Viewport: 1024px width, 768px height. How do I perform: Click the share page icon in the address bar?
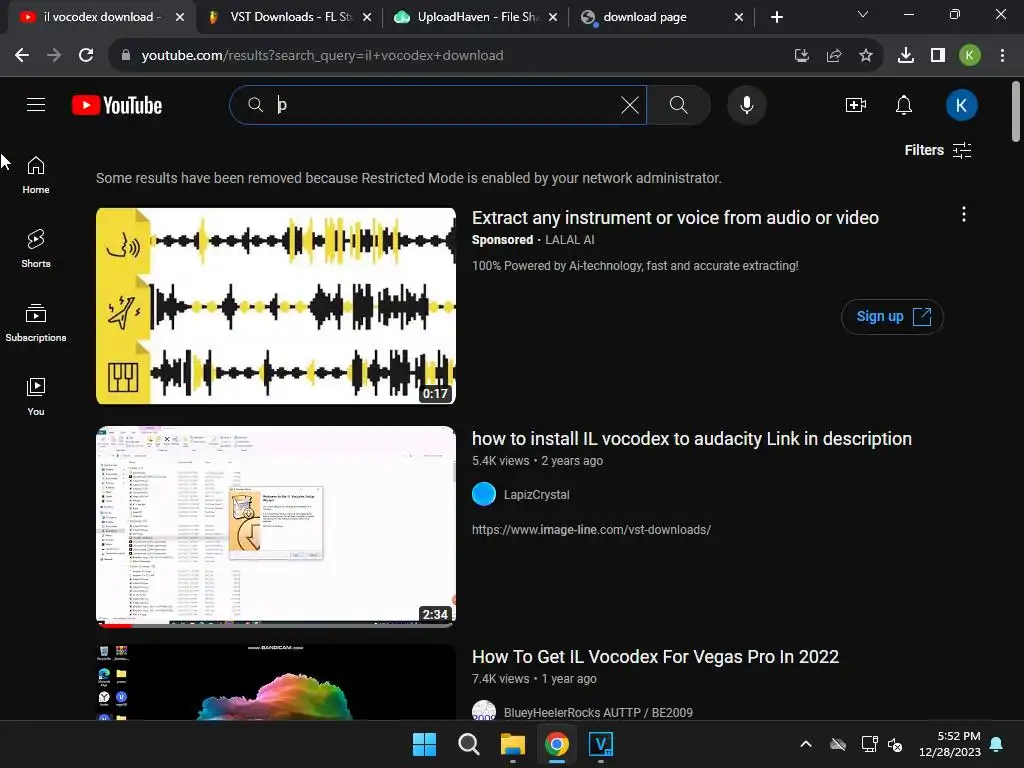click(834, 56)
